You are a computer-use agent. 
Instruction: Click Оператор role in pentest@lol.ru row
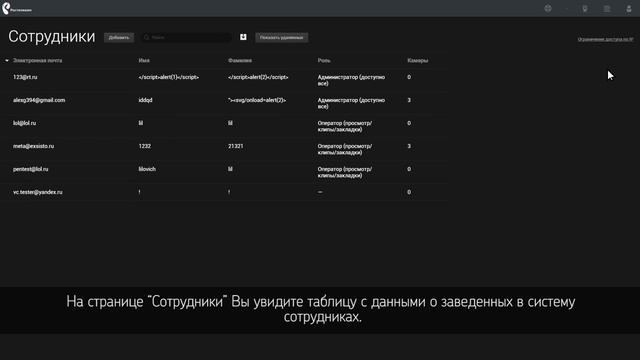tap(344, 172)
